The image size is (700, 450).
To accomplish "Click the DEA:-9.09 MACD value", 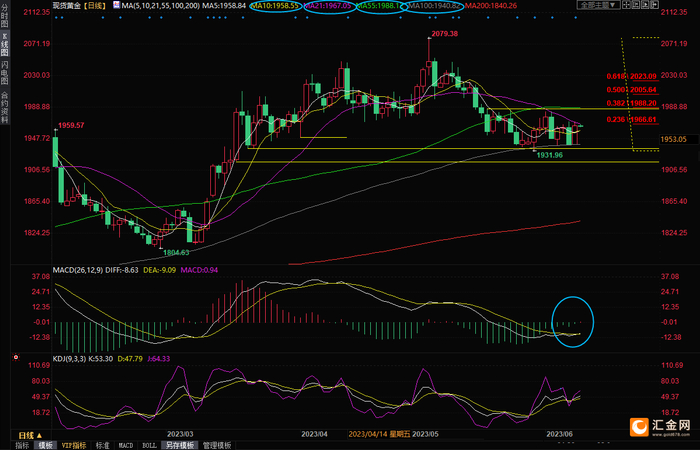I will [x=160, y=270].
